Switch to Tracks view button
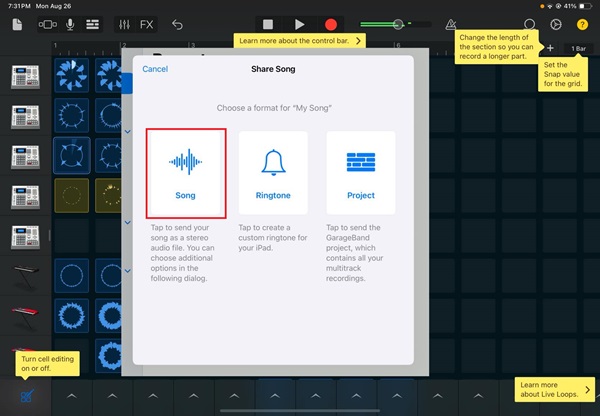Viewport: 600px width, 416px height. [x=92, y=23]
